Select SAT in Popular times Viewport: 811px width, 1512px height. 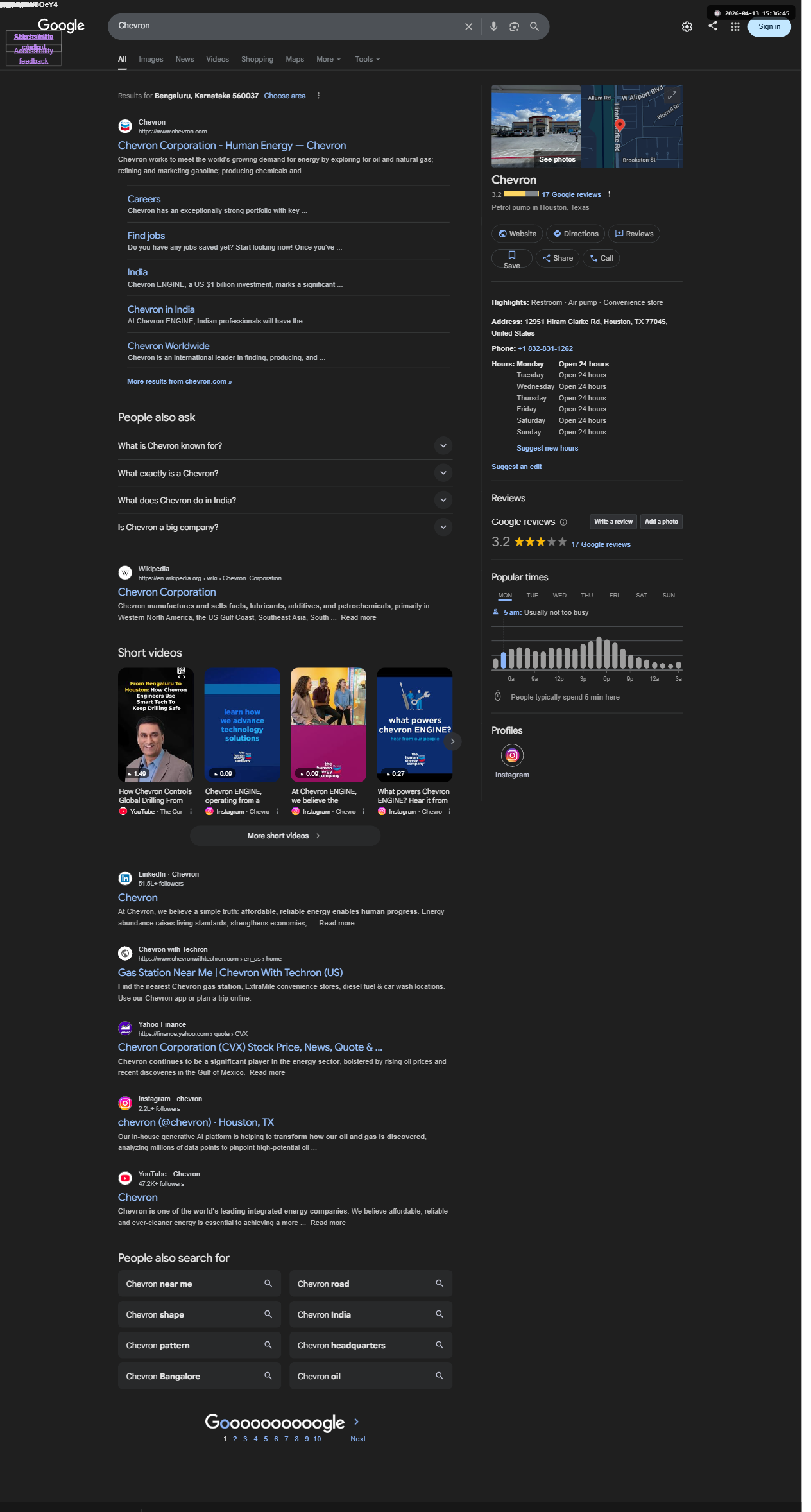642,596
